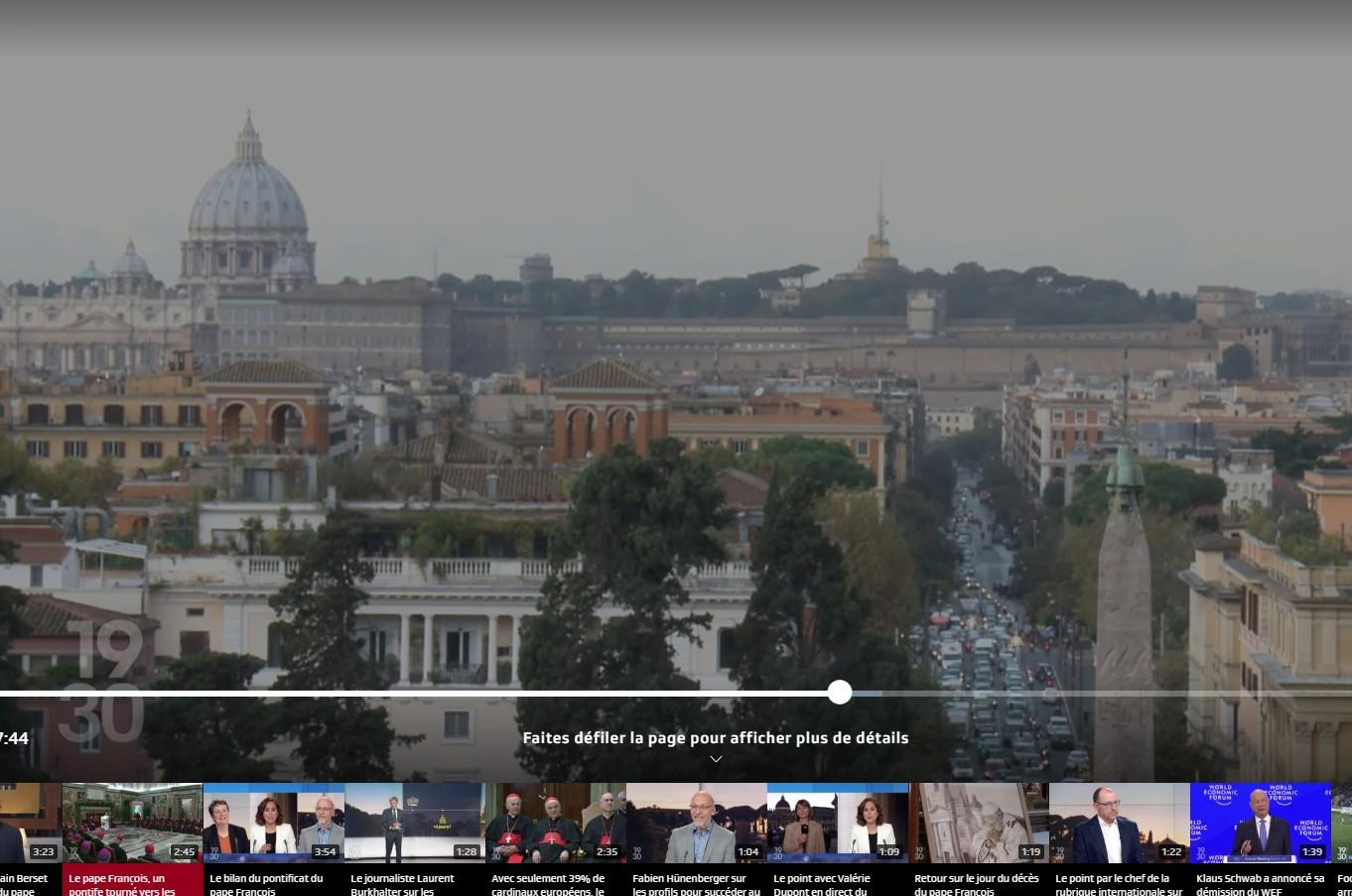Select the Alain Berset segment lasting 3:23

(x=30, y=823)
